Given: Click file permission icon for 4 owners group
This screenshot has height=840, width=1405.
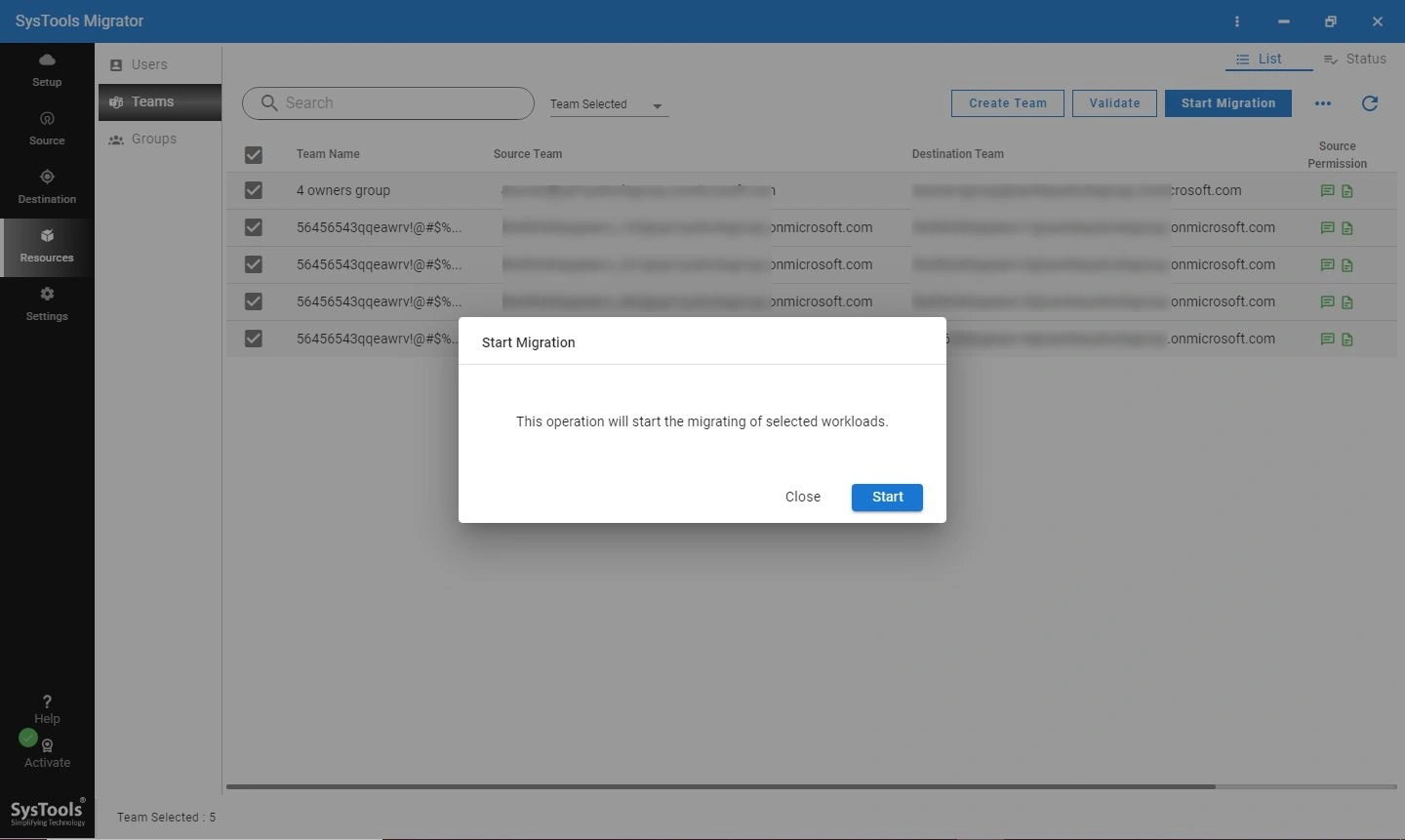Looking at the screenshot, I should [1347, 191].
